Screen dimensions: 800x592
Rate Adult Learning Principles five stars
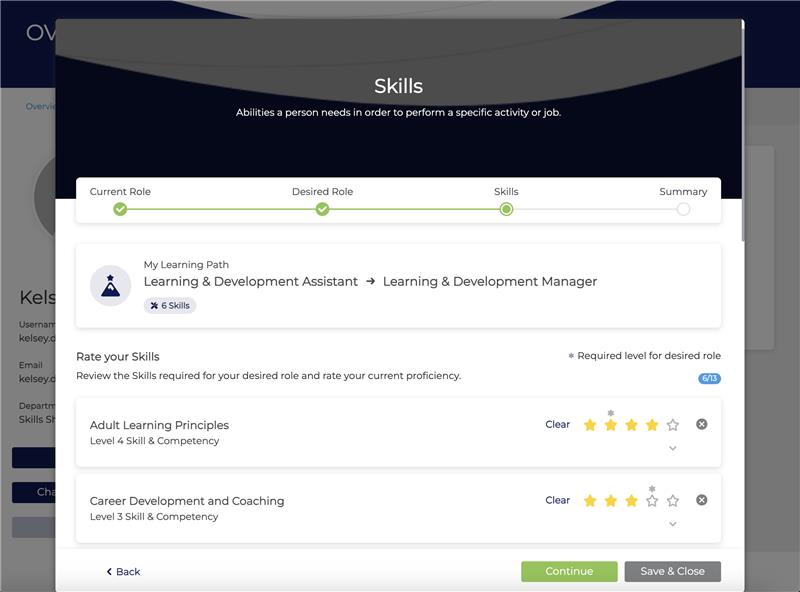(672, 425)
